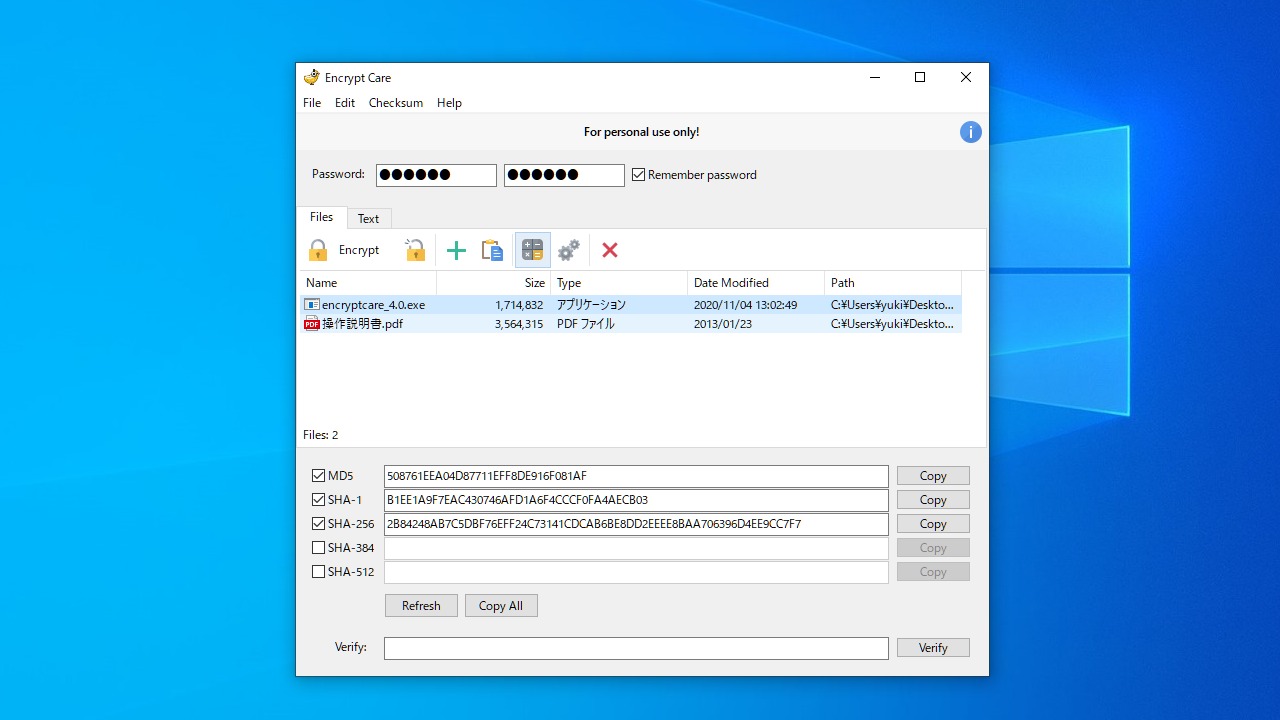
Task: Copy the SHA-256 hash value
Action: [x=933, y=524]
